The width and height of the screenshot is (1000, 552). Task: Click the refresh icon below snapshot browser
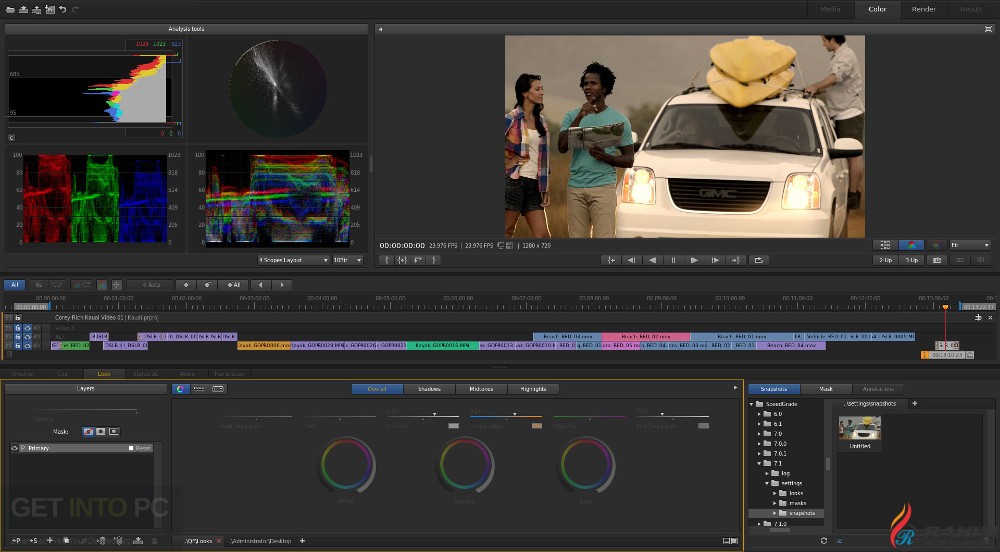tap(824, 541)
